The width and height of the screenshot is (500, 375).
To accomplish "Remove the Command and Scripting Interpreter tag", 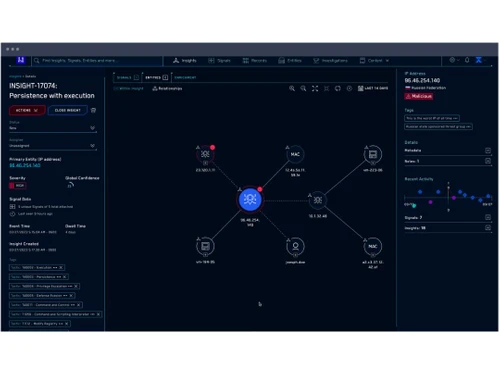I will 98,314.
